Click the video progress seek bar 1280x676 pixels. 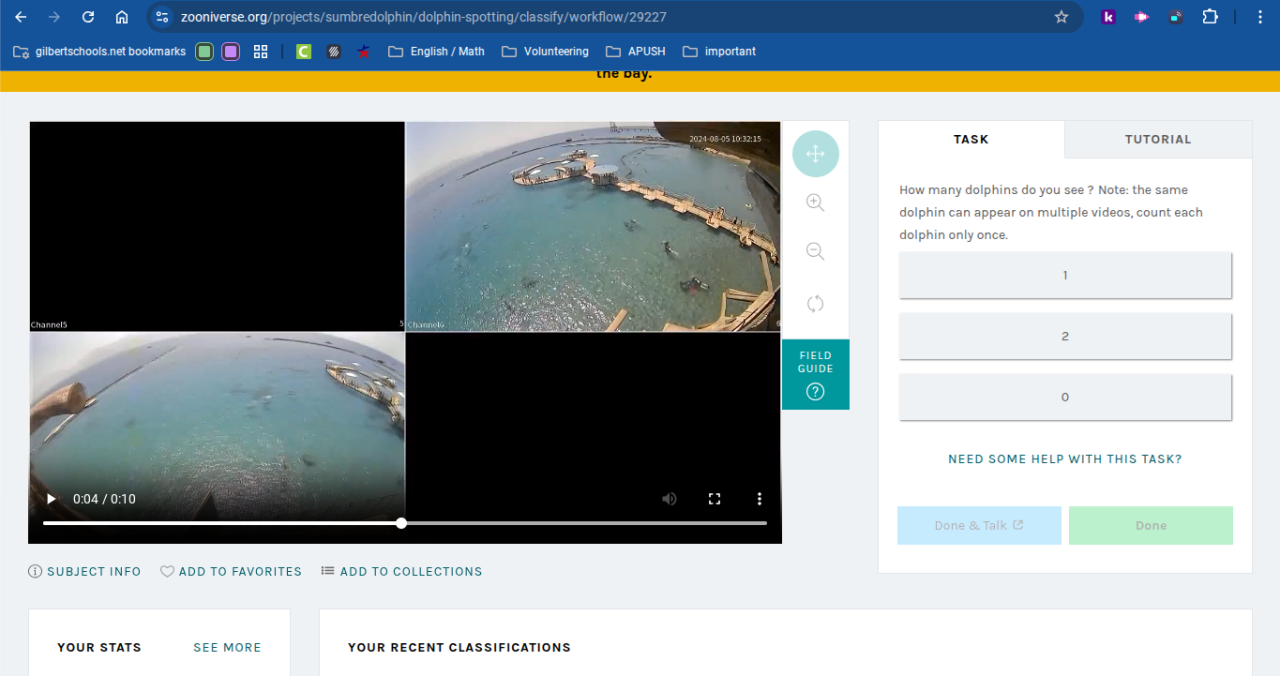point(580,523)
